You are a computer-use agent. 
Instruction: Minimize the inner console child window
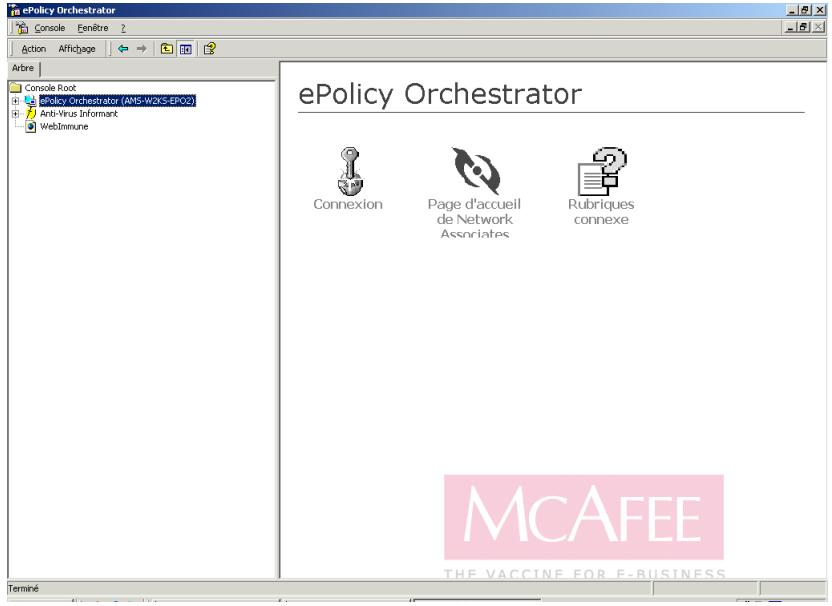(791, 27)
